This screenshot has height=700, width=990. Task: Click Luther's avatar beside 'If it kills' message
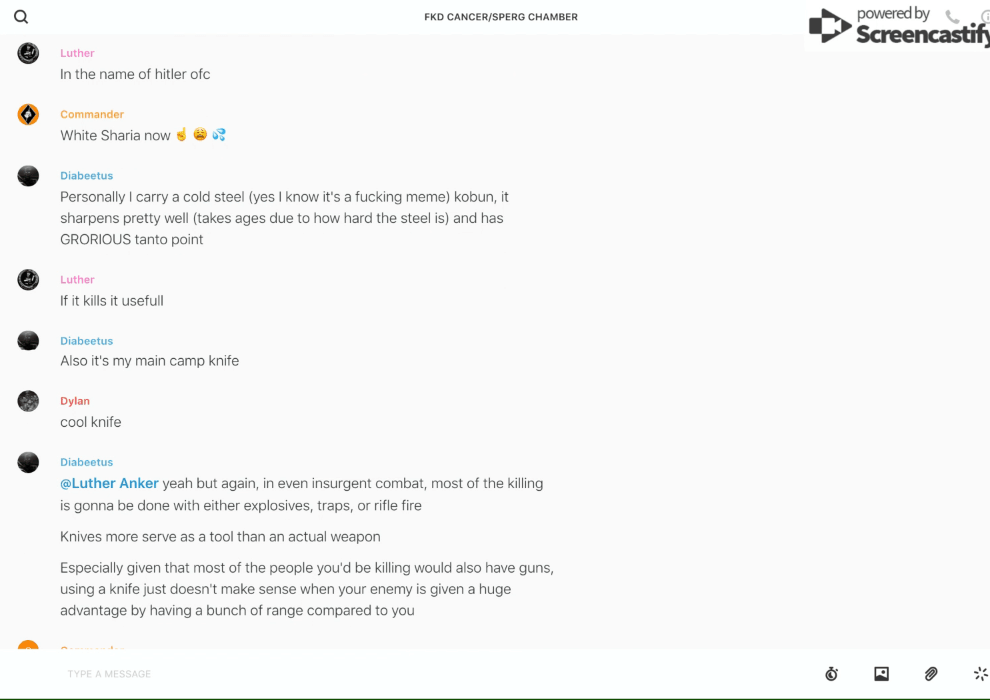click(28, 280)
